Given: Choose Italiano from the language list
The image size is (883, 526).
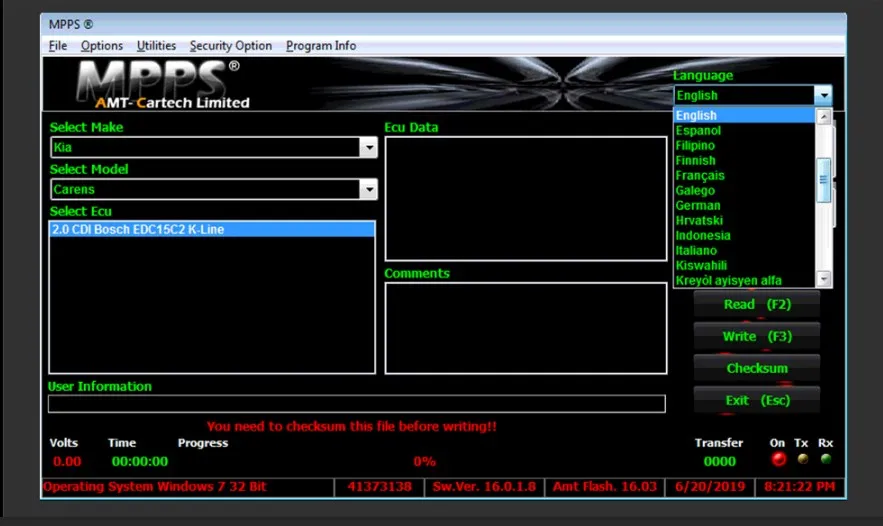Looking at the screenshot, I should (x=744, y=251).
